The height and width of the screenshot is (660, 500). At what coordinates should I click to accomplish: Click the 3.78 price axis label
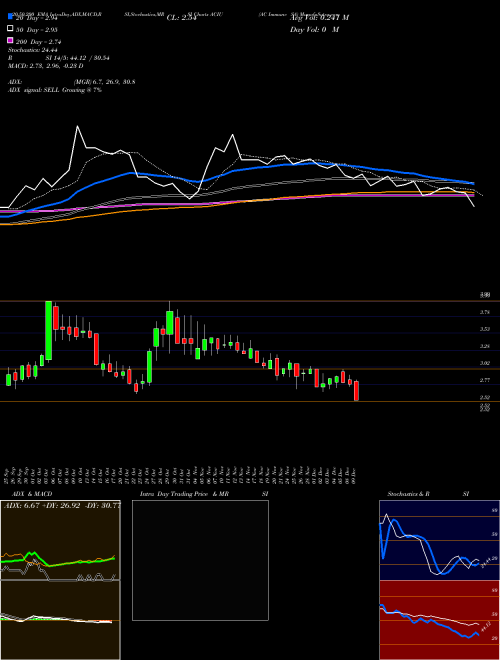[485, 312]
